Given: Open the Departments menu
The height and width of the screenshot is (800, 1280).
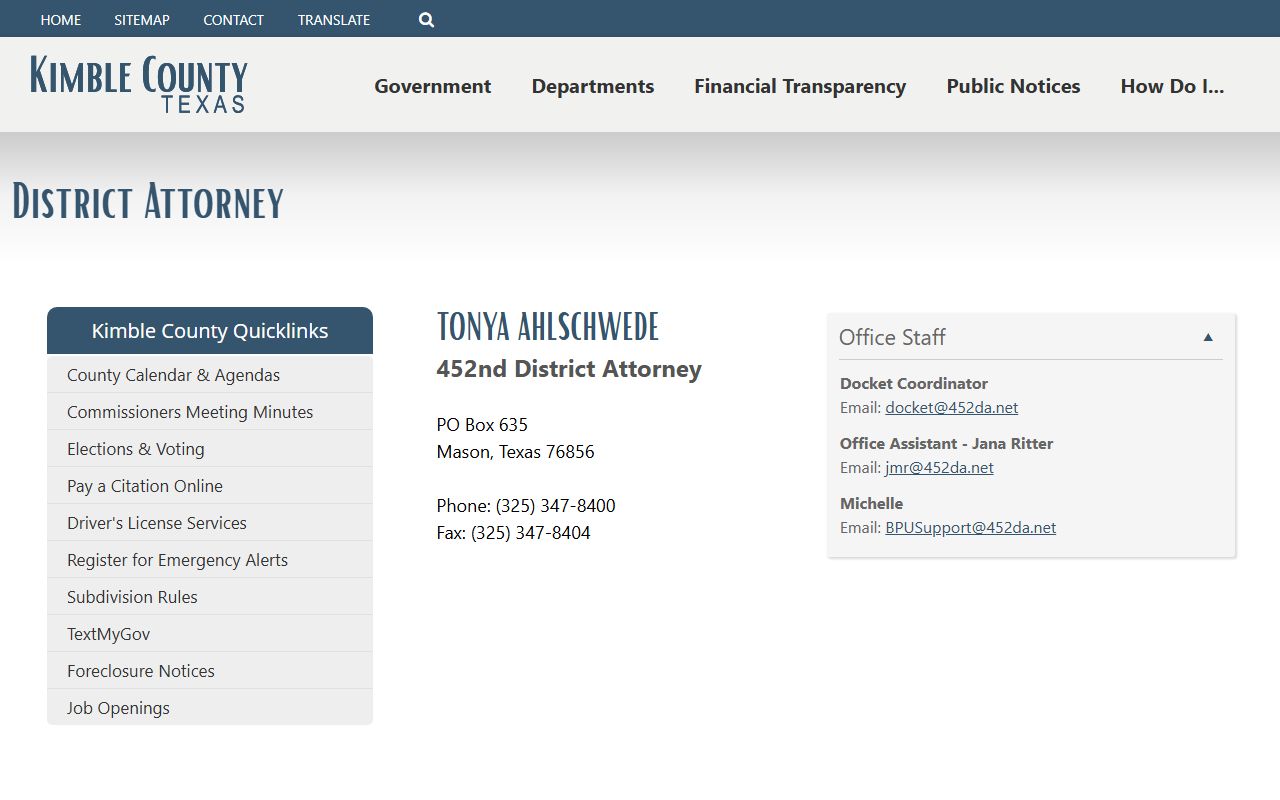Looking at the screenshot, I should 593,86.
